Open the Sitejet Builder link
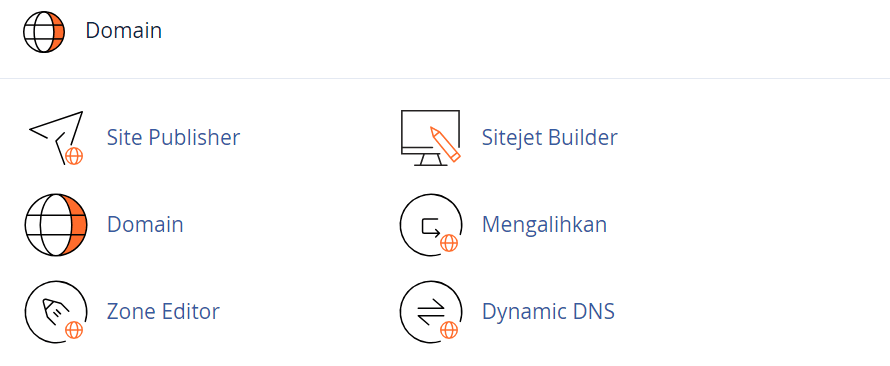This screenshot has height=366, width=890. [x=549, y=137]
